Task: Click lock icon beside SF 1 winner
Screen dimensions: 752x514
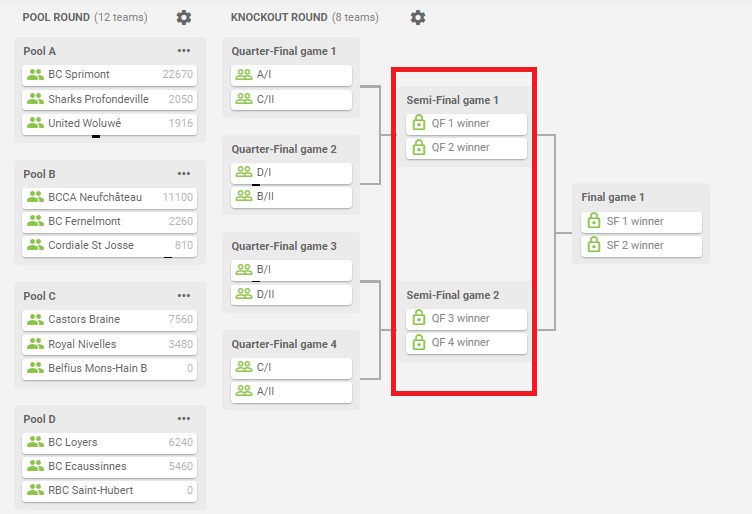Action: click(x=594, y=221)
